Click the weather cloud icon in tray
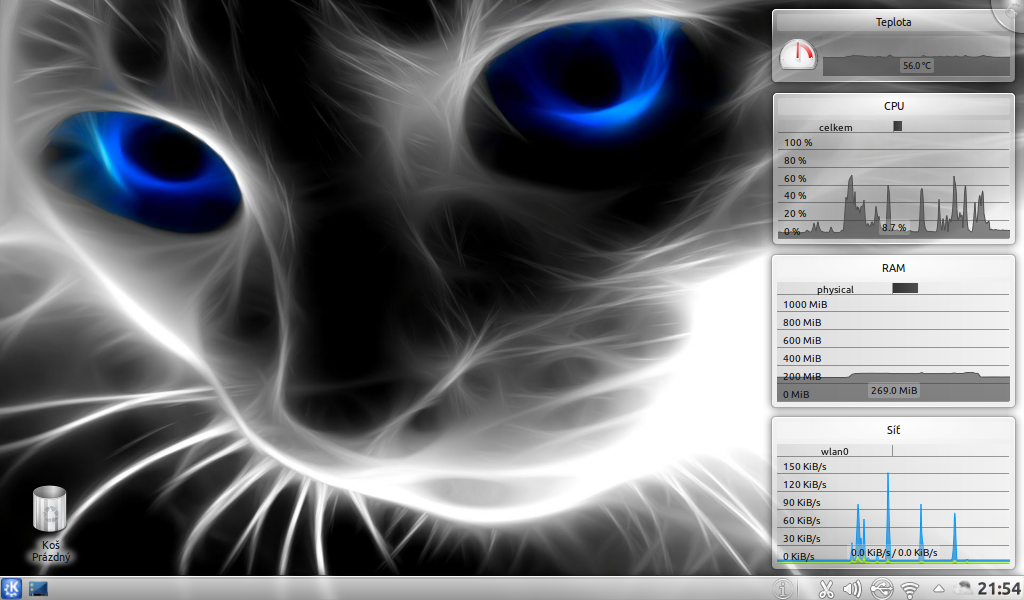Image resolution: width=1024 pixels, height=600 pixels. pyautogui.click(x=964, y=586)
